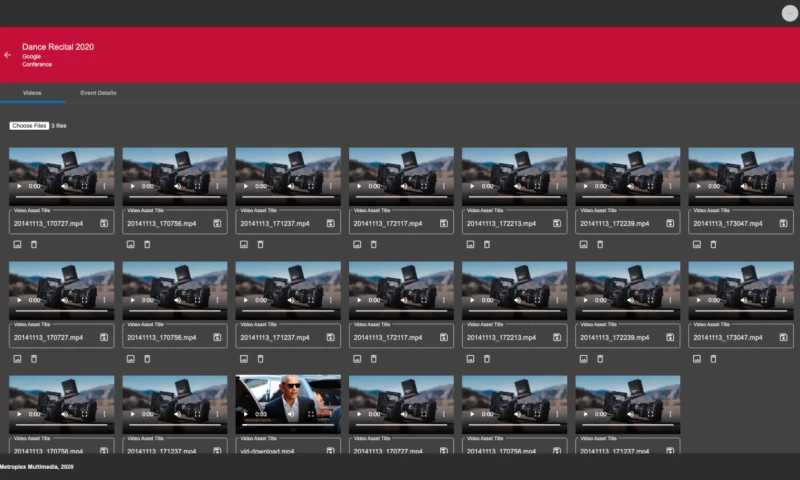The height and width of the screenshot is (480, 800).
Task: Mute the vid-download.mp4 video
Action: click(x=291, y=414)
